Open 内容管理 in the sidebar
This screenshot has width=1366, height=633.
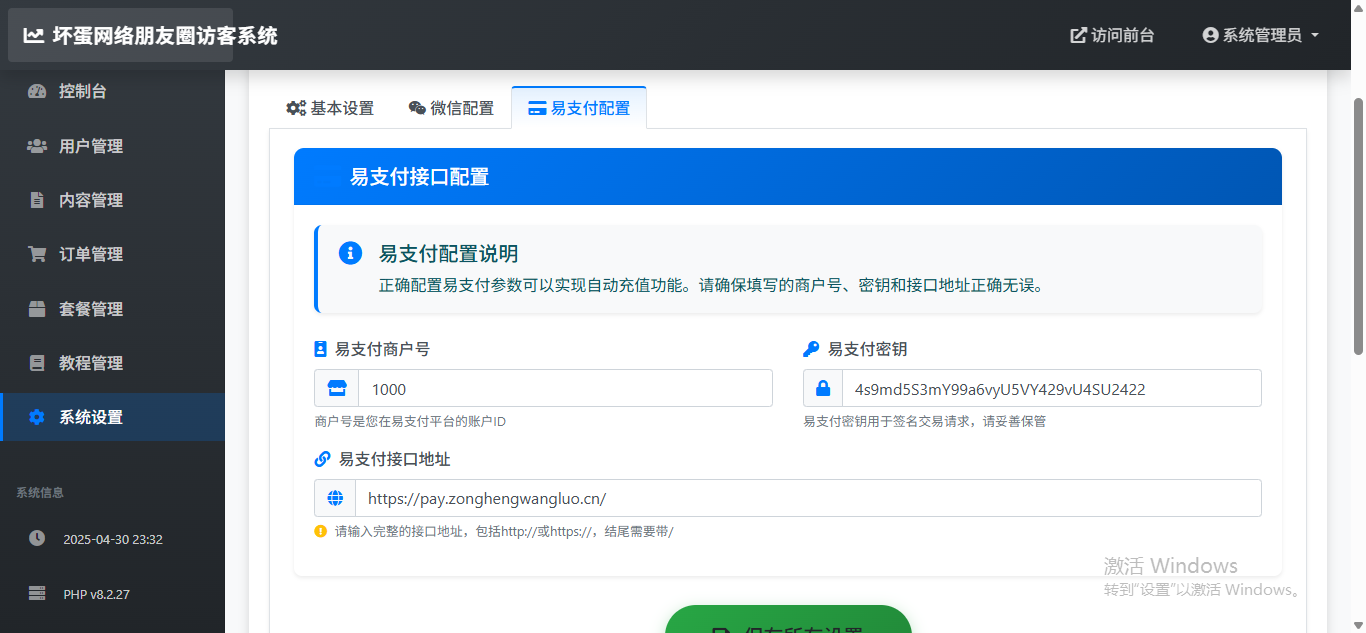click(112, 200)
